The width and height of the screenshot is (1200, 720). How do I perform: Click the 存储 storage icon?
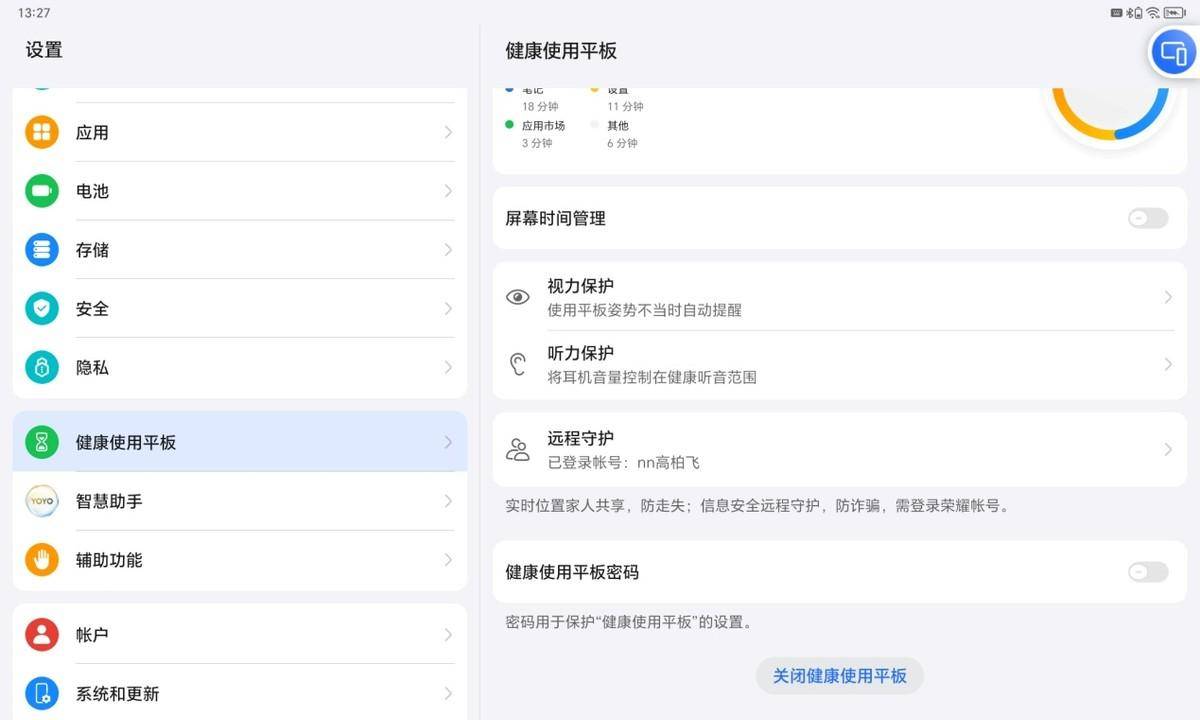click(x=41, y=249)
